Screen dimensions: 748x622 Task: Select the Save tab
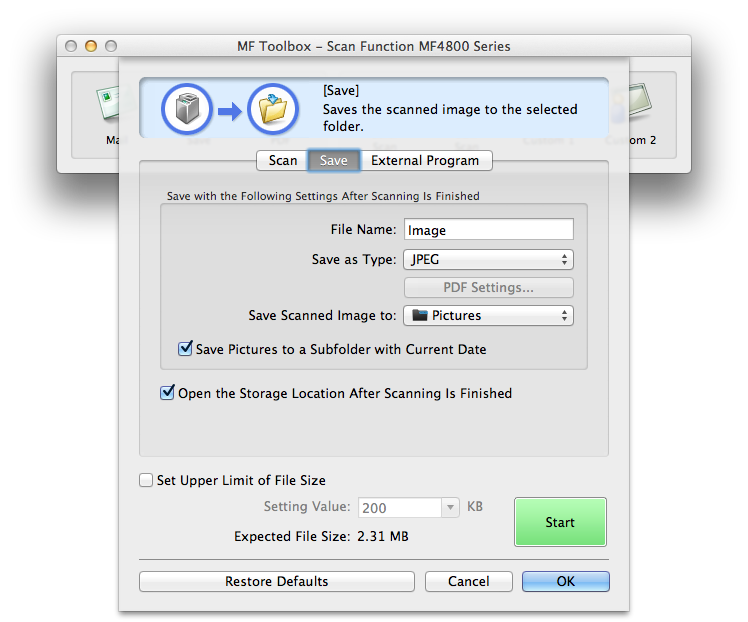333,160
